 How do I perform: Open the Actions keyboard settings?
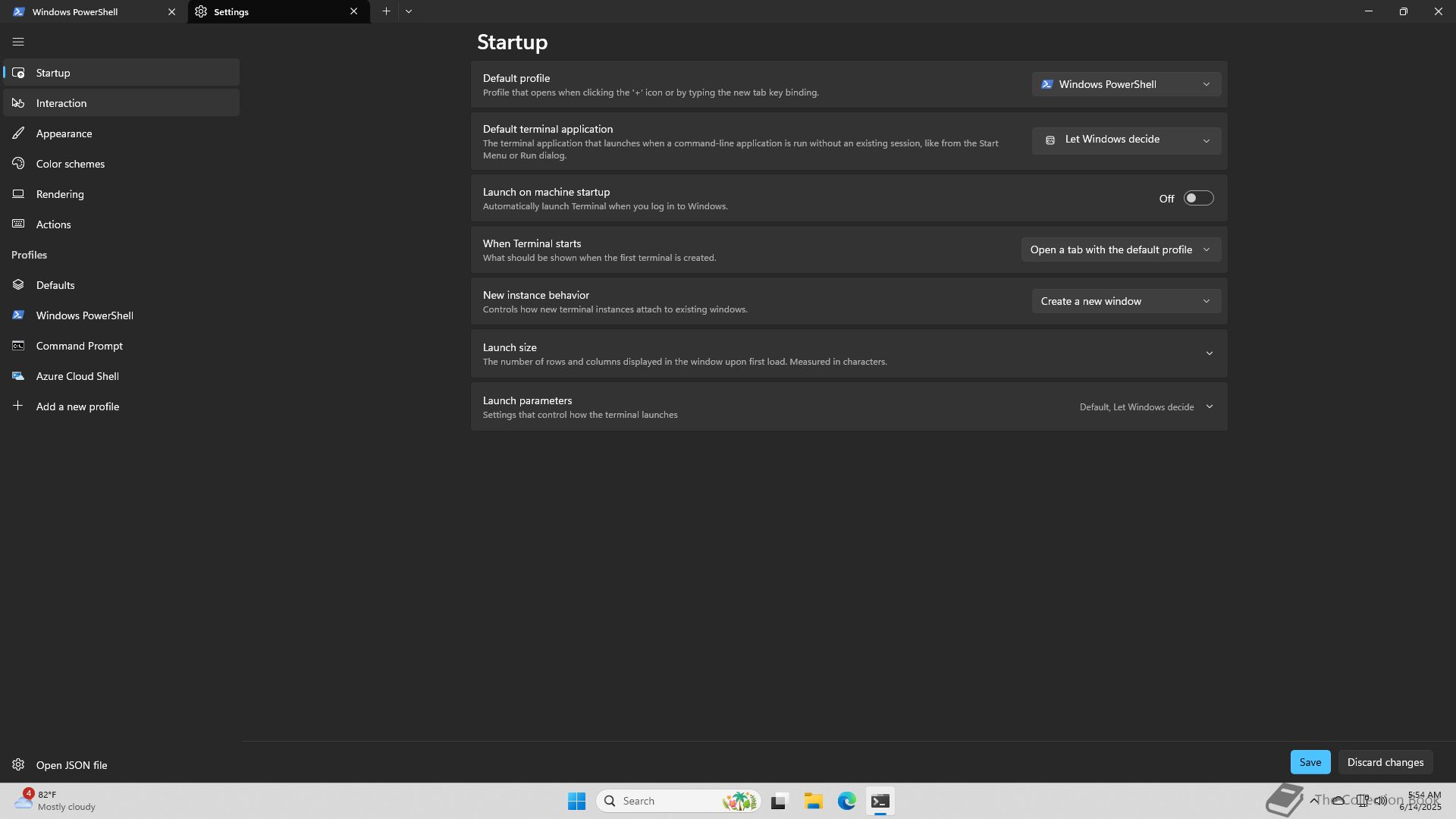point(53,224)
